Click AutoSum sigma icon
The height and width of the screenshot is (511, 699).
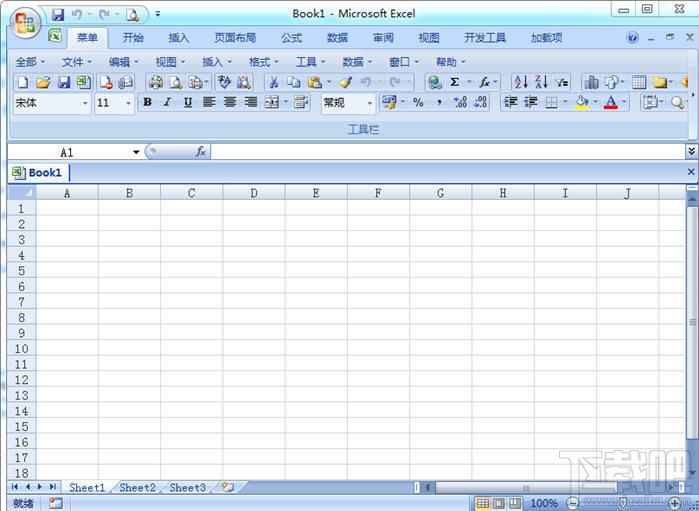454,82
